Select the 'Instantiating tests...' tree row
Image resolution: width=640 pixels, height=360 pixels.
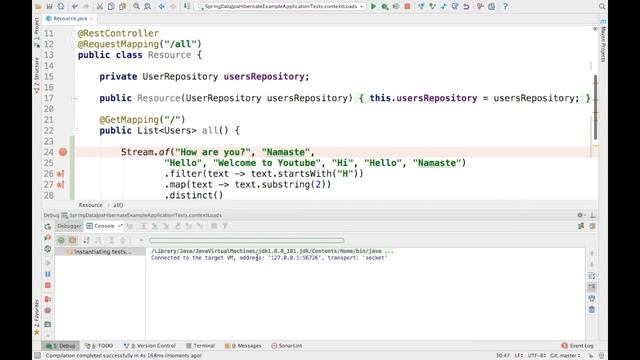pyautogui.click(x=100, y=252)
